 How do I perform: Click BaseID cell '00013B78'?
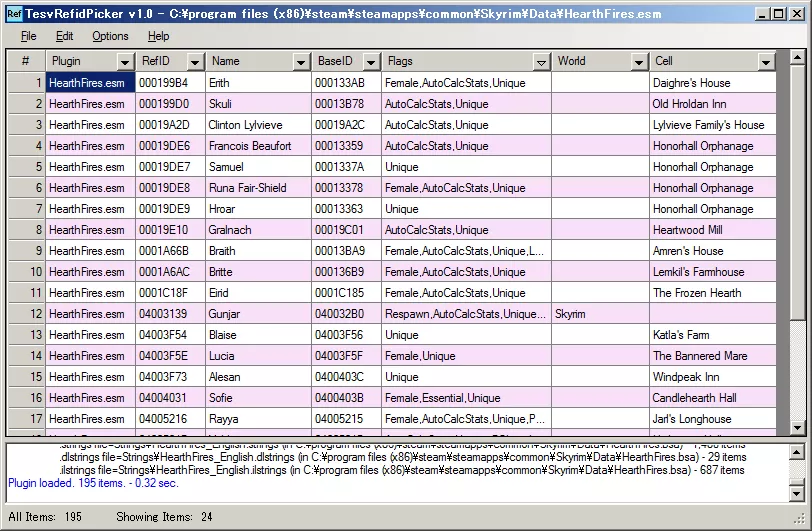pos(346,104)
